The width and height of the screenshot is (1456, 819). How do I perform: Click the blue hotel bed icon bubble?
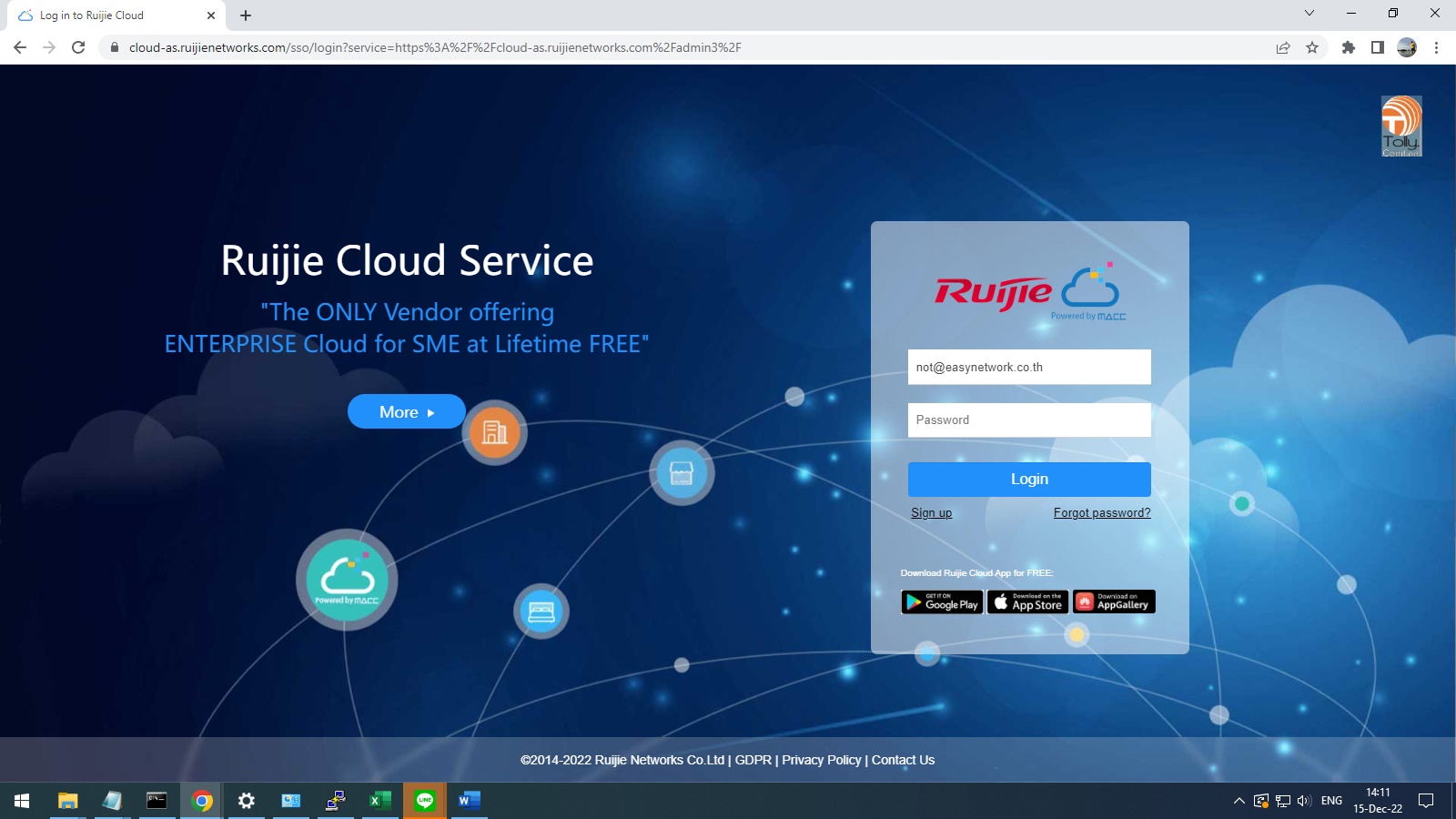(541, 612)
